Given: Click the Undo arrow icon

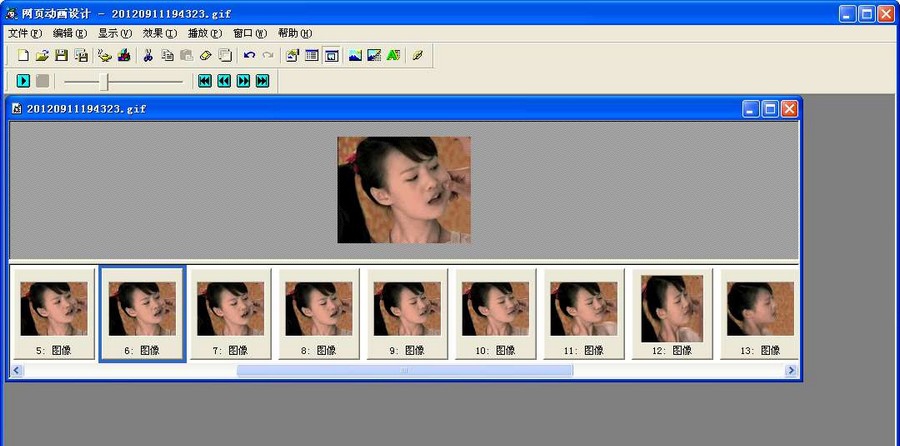Looking at the screenshot, I should click(249, 56).
